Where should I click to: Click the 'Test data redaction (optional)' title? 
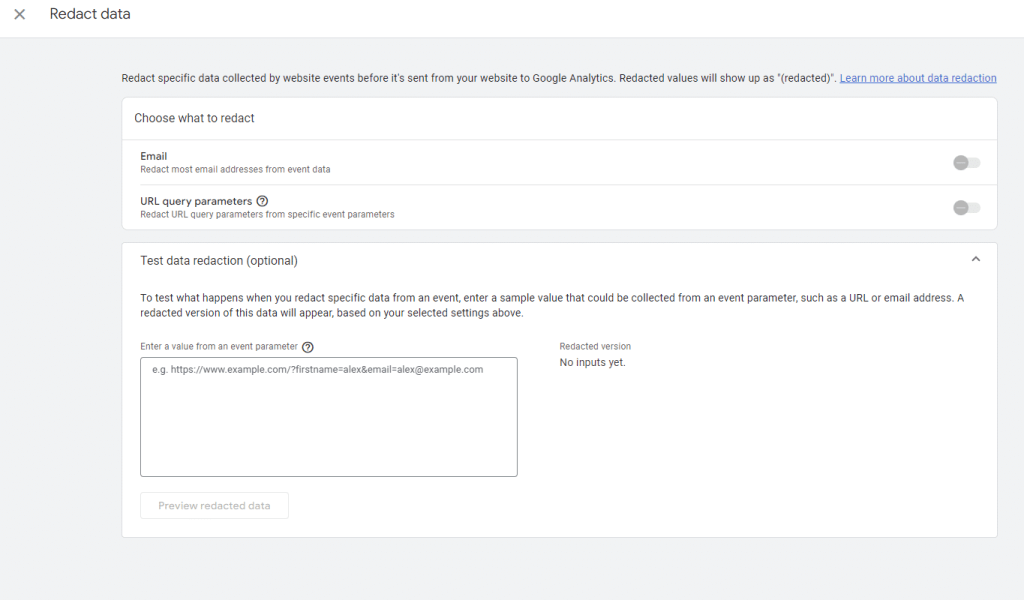tap(219, 261)
